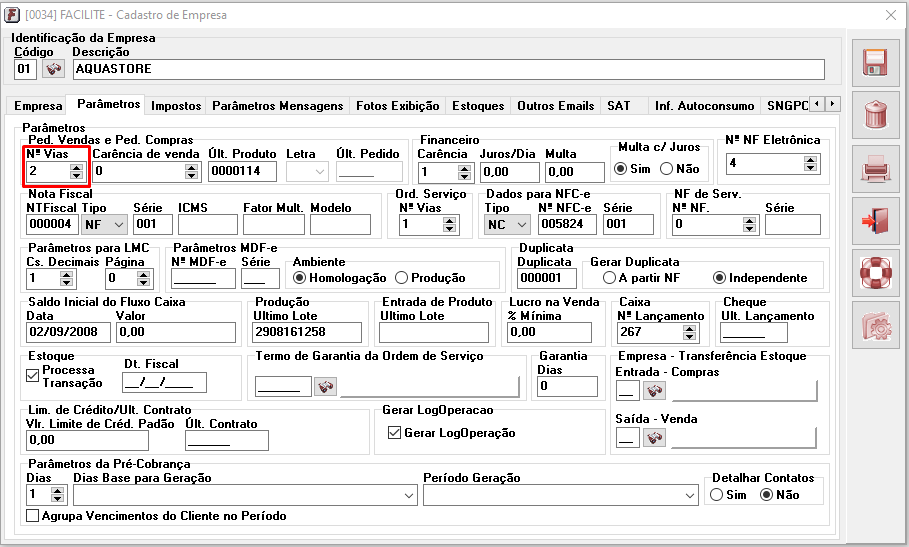Open company code search binoculars next to Código
The height and width of the screenshot is (547, 909).
(x=53, y=69)
